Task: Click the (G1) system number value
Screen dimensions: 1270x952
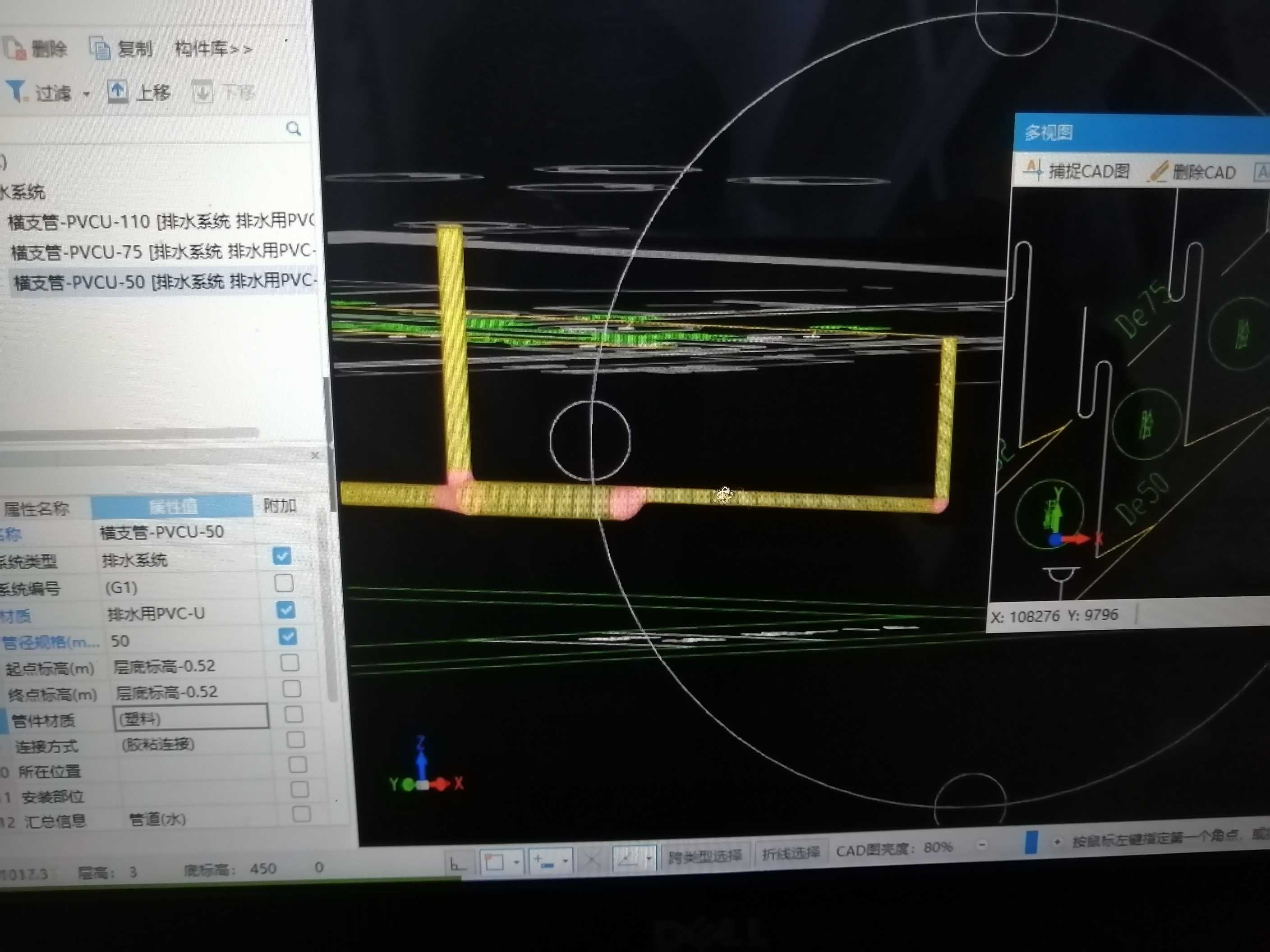Action: [x=121, y=588]
